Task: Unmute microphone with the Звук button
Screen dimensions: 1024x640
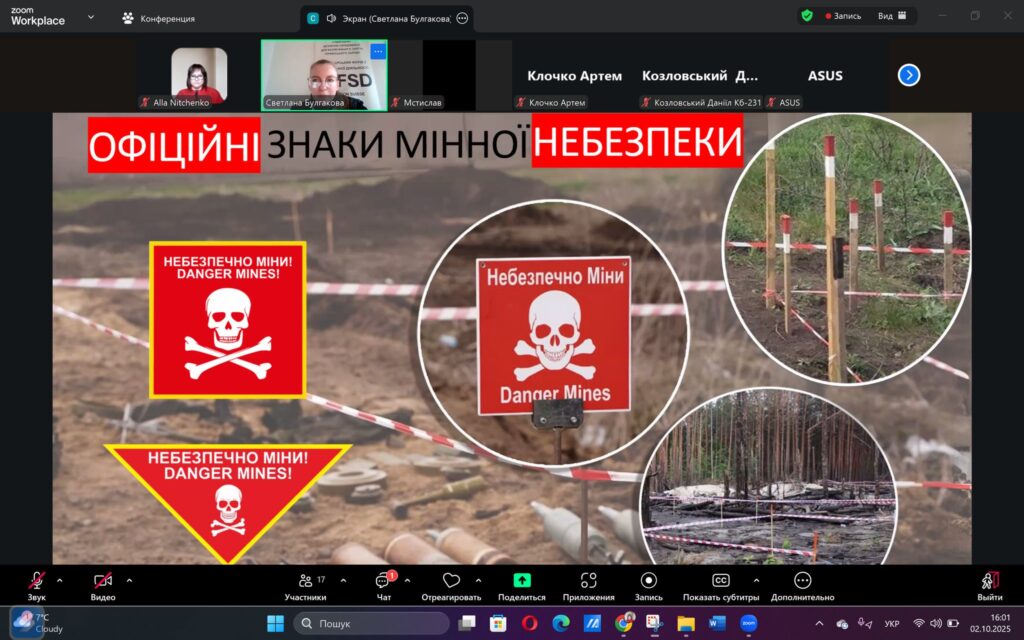Action: (x=36, y=583)
